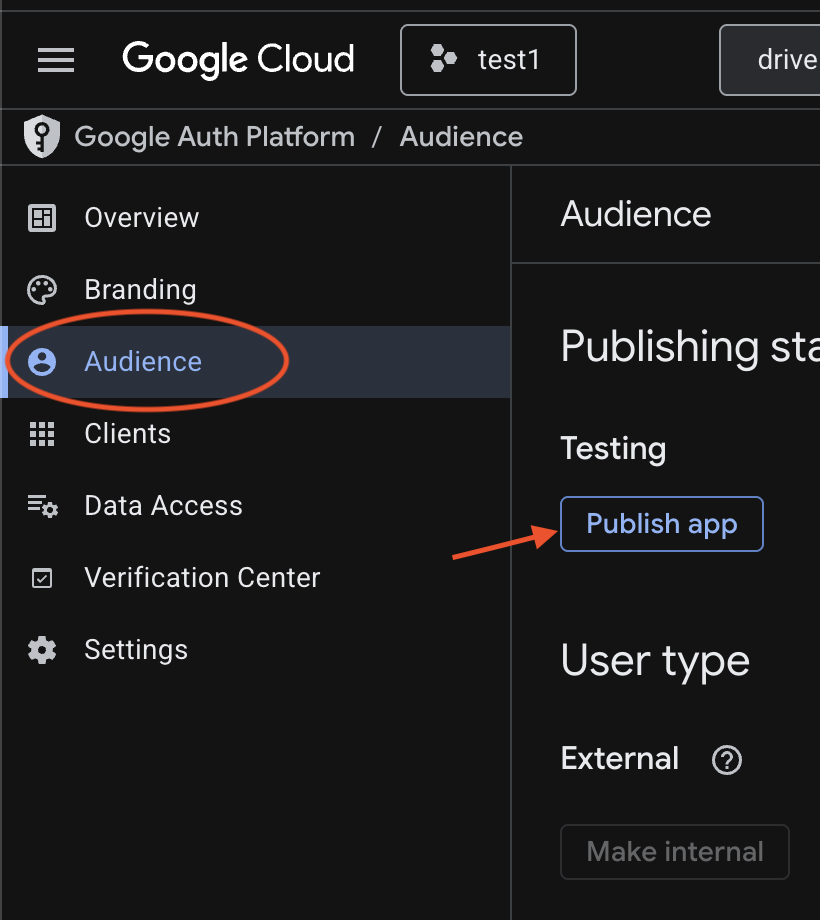Click the Publish app button
This screenshot has height=920, width=820.
[x=661, y=523]
